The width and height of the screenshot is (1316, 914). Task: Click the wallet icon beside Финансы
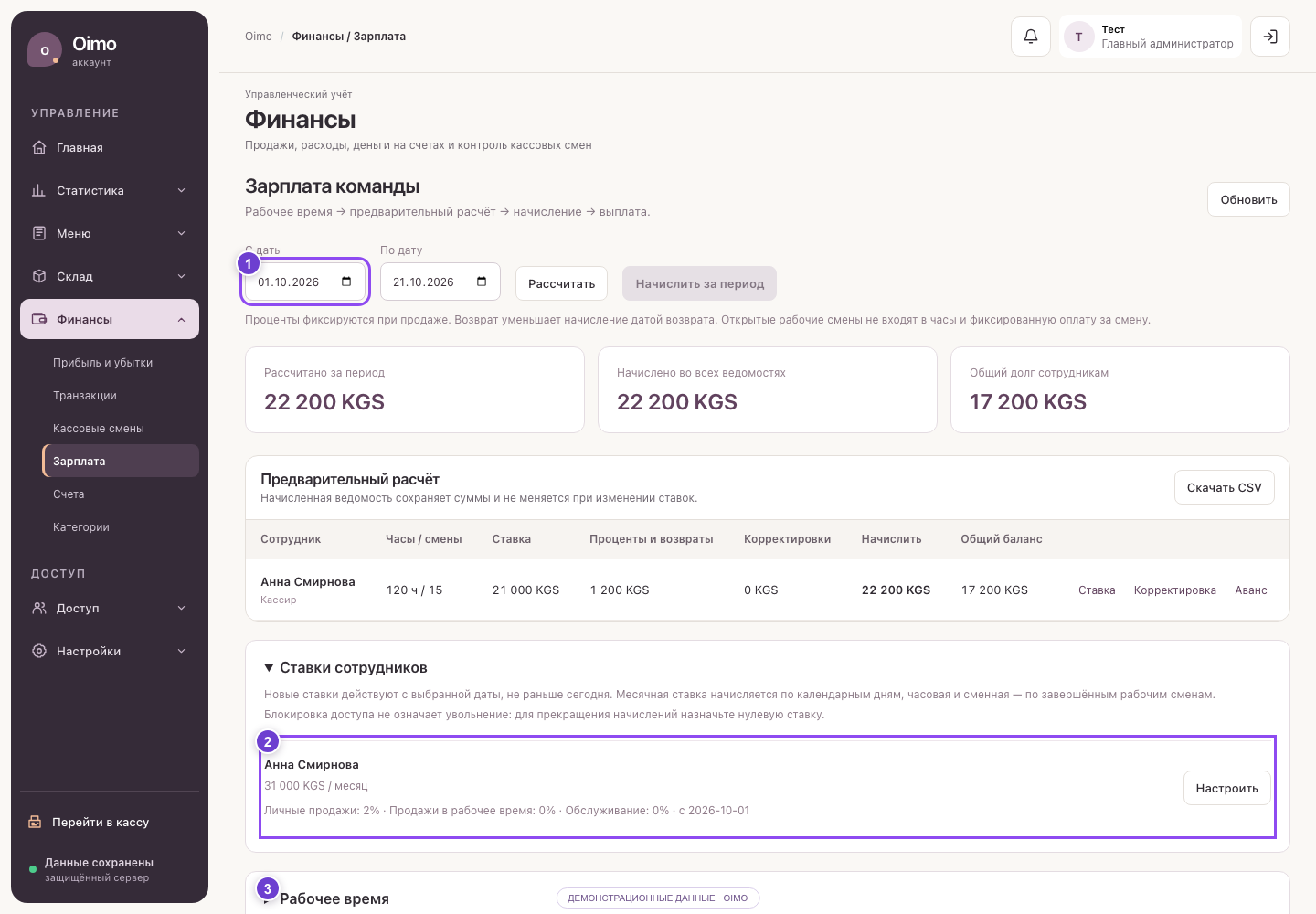click(x=39, y=319)
